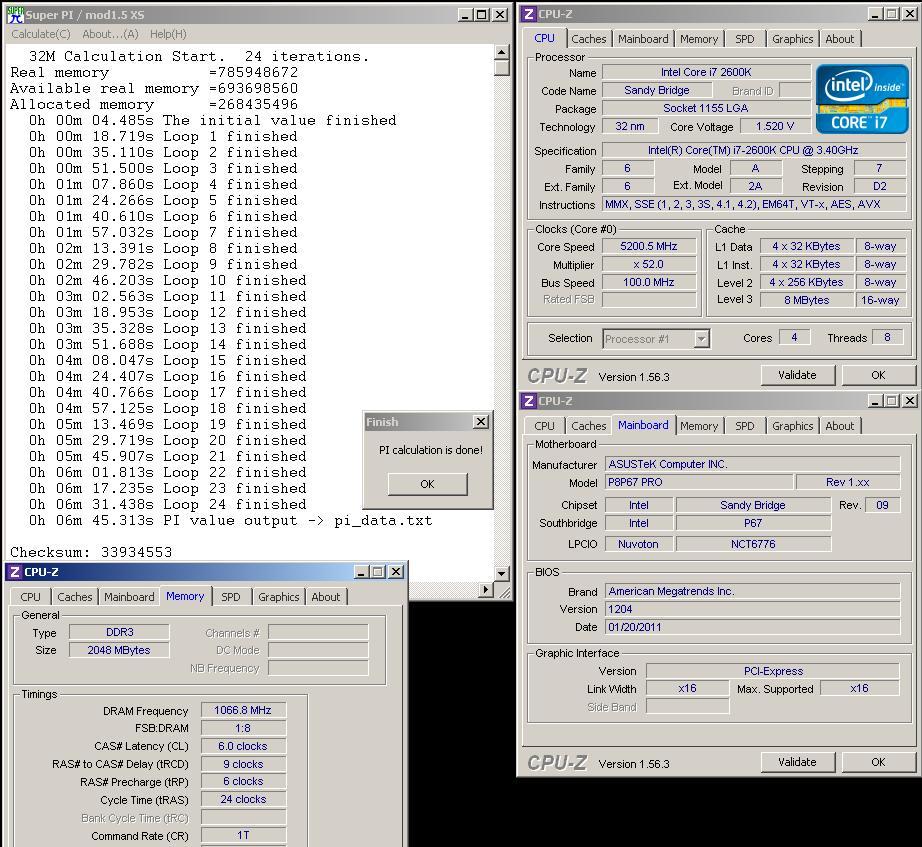922x847 pixels.
Task: Minimize the Super PI window
Action: coord(465,15)
